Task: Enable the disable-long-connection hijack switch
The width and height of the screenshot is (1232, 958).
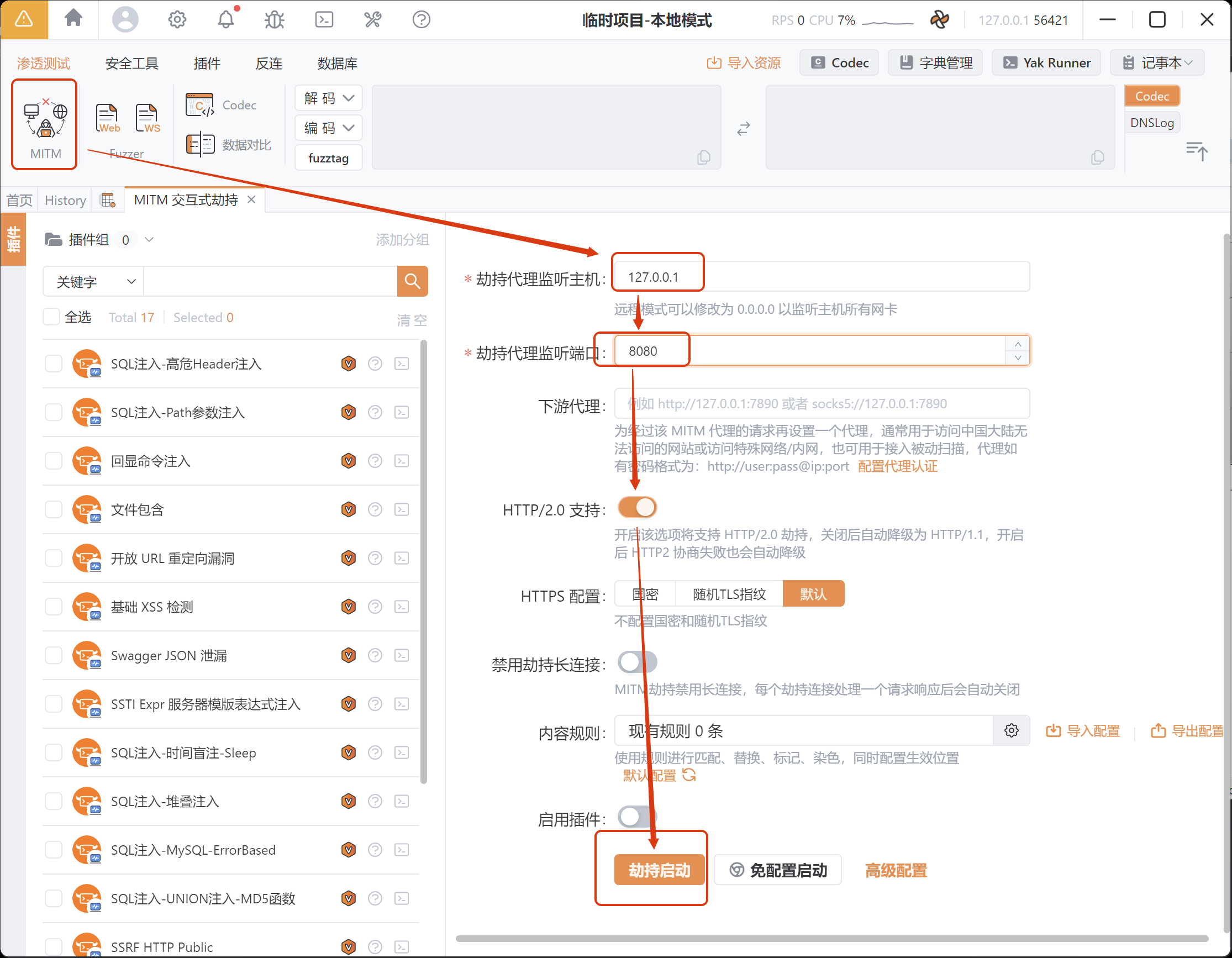Action: coord(637,662)
